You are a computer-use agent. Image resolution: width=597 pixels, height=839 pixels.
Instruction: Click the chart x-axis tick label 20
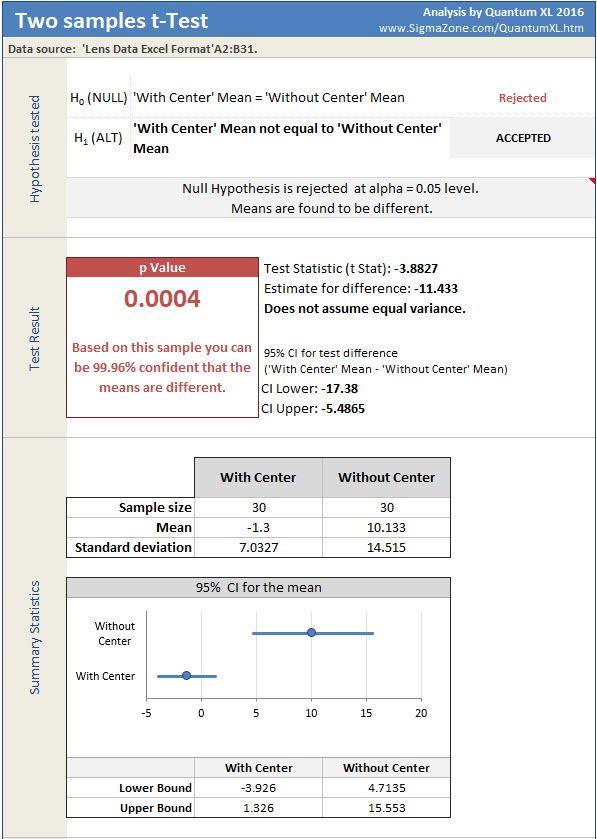(x=422, y=713)
